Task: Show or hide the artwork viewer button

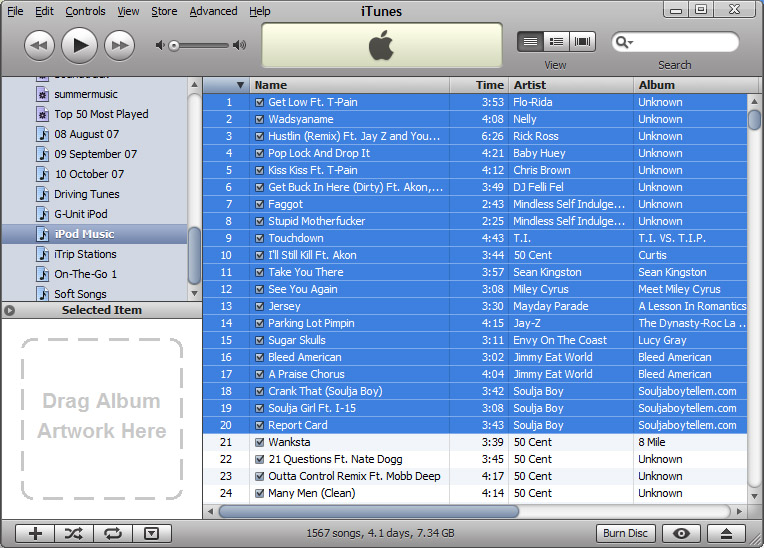Action: (152, 533)
